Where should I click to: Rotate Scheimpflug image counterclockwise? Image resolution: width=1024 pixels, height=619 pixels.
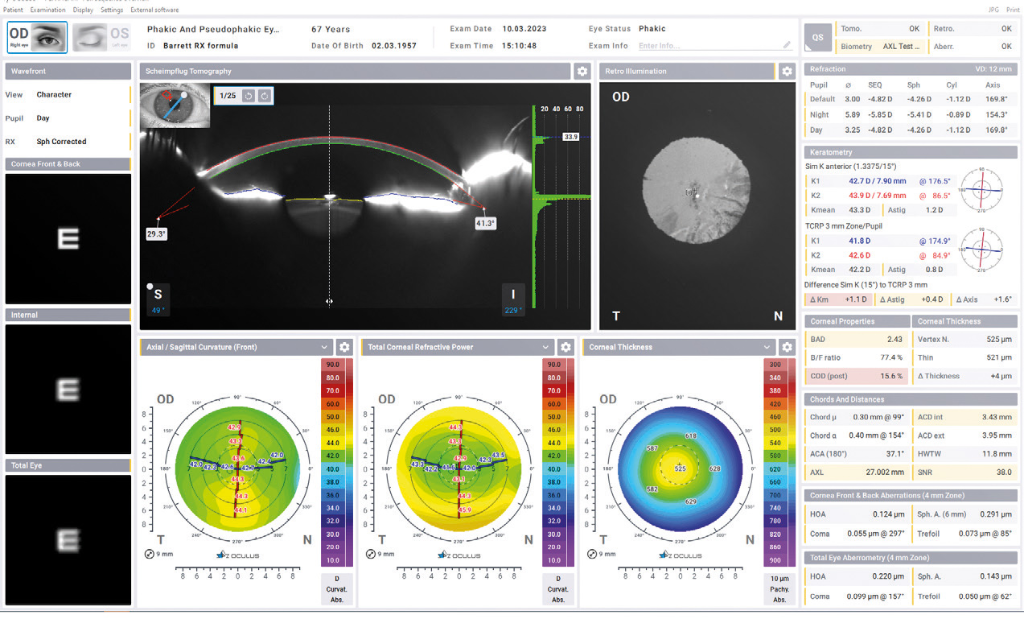click(248, 96)
